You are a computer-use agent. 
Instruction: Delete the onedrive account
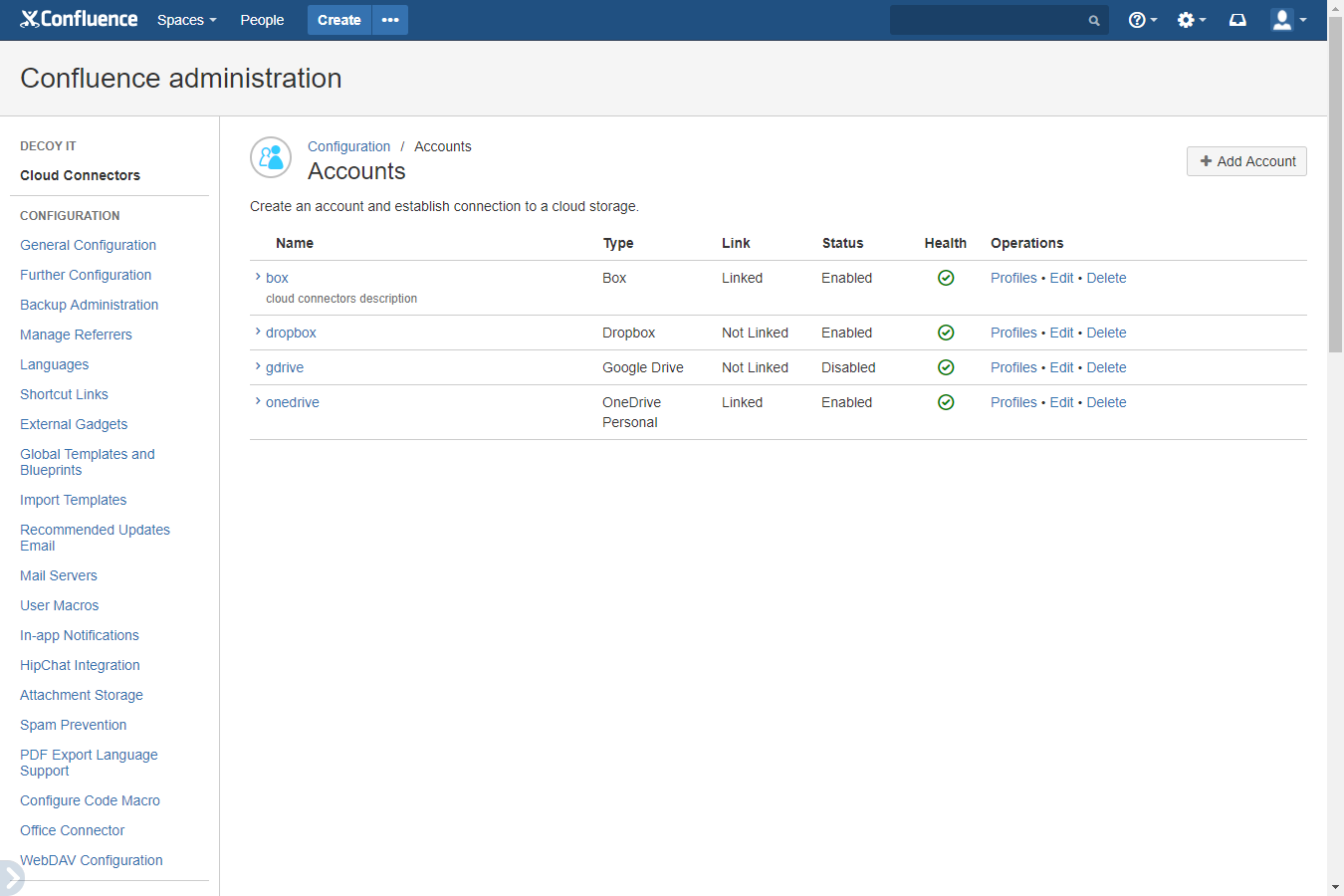click(1106, 402)
